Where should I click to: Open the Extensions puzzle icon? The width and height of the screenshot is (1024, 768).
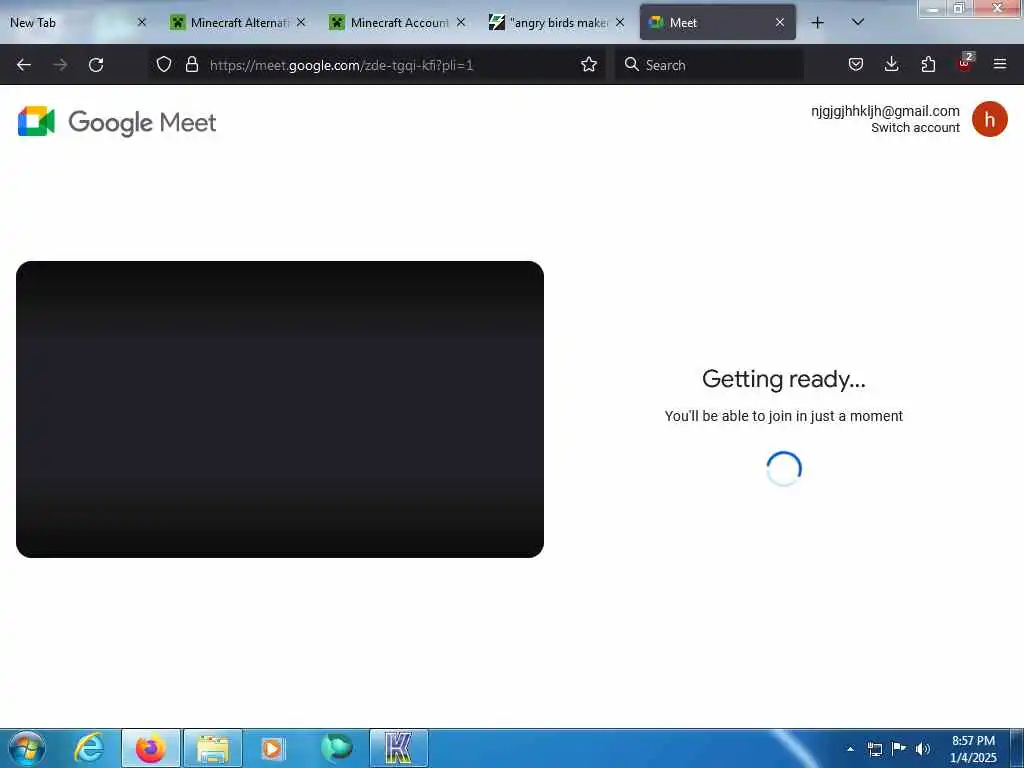(x=928, y=64)
